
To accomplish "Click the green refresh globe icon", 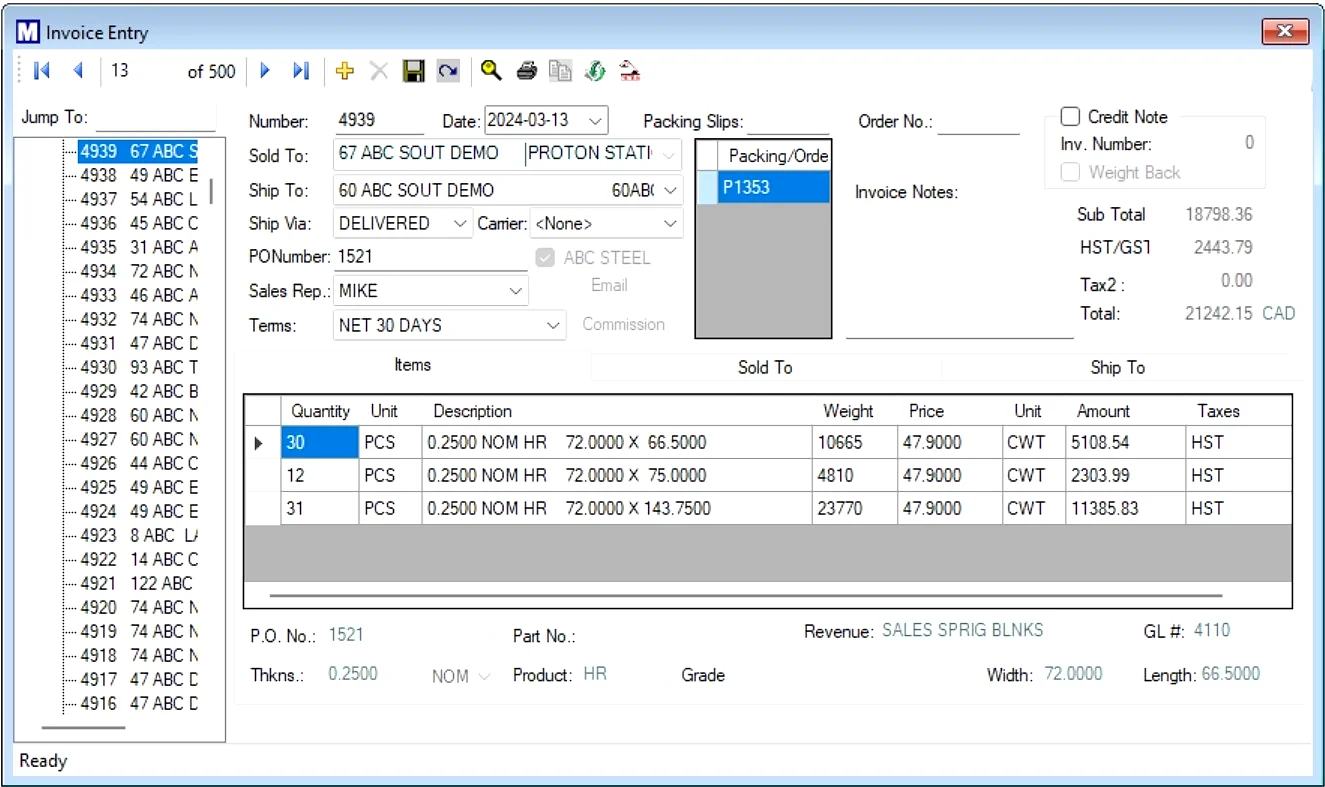I will pyautogui.click(x=593, y=70).
